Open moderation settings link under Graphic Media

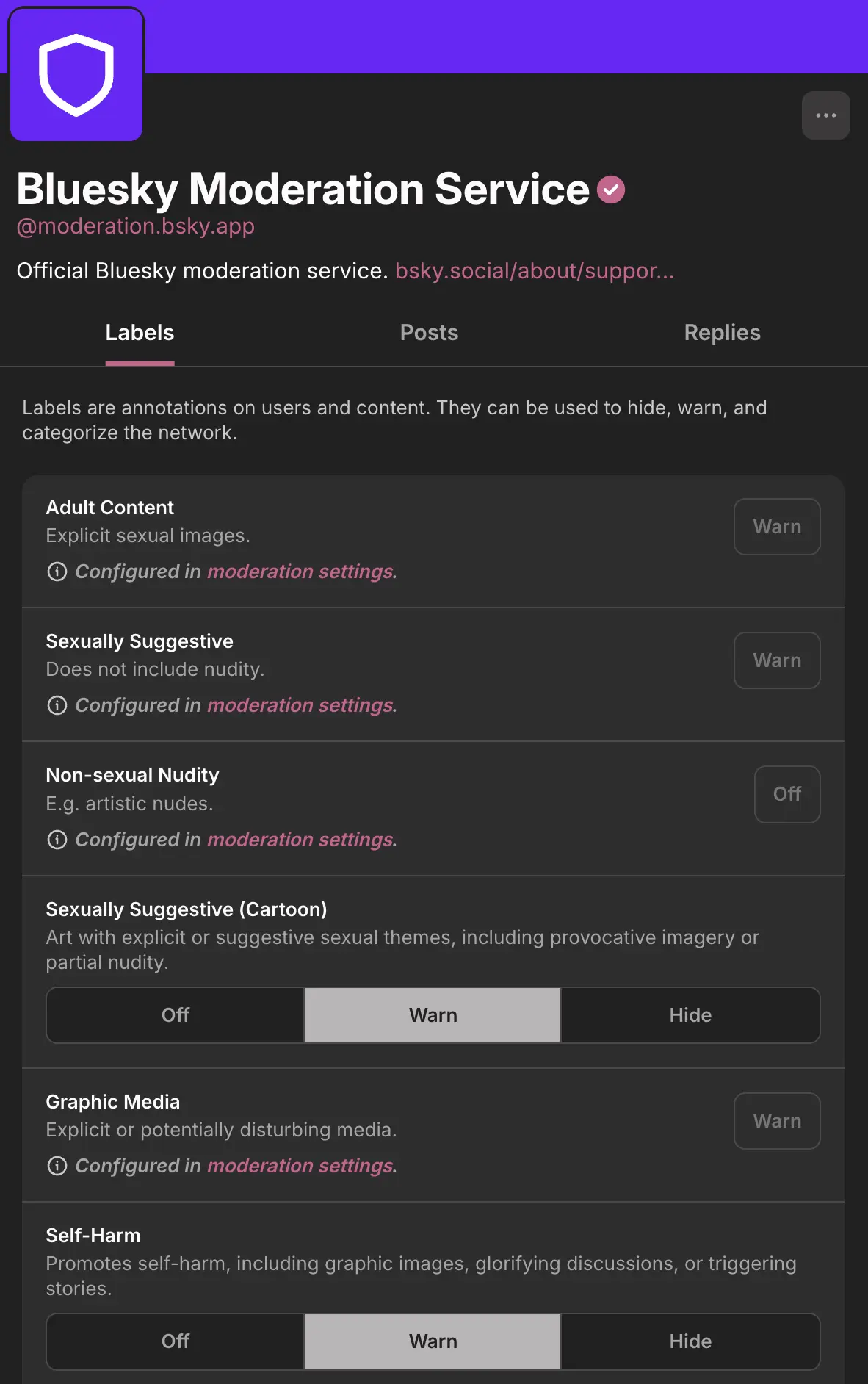(x=300, y=1166)
